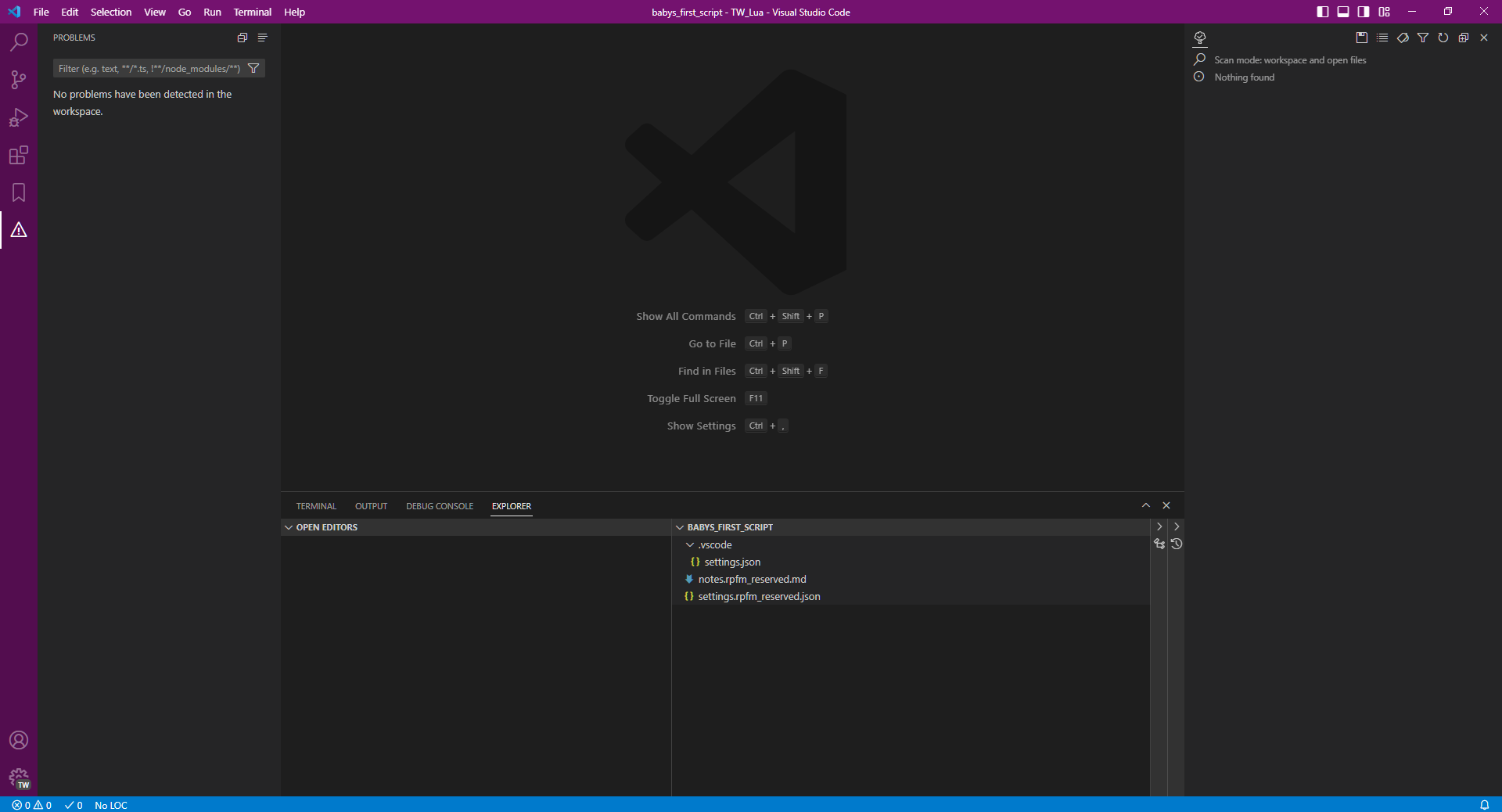Click the checkmark 0 status bar item

(74, 805)
